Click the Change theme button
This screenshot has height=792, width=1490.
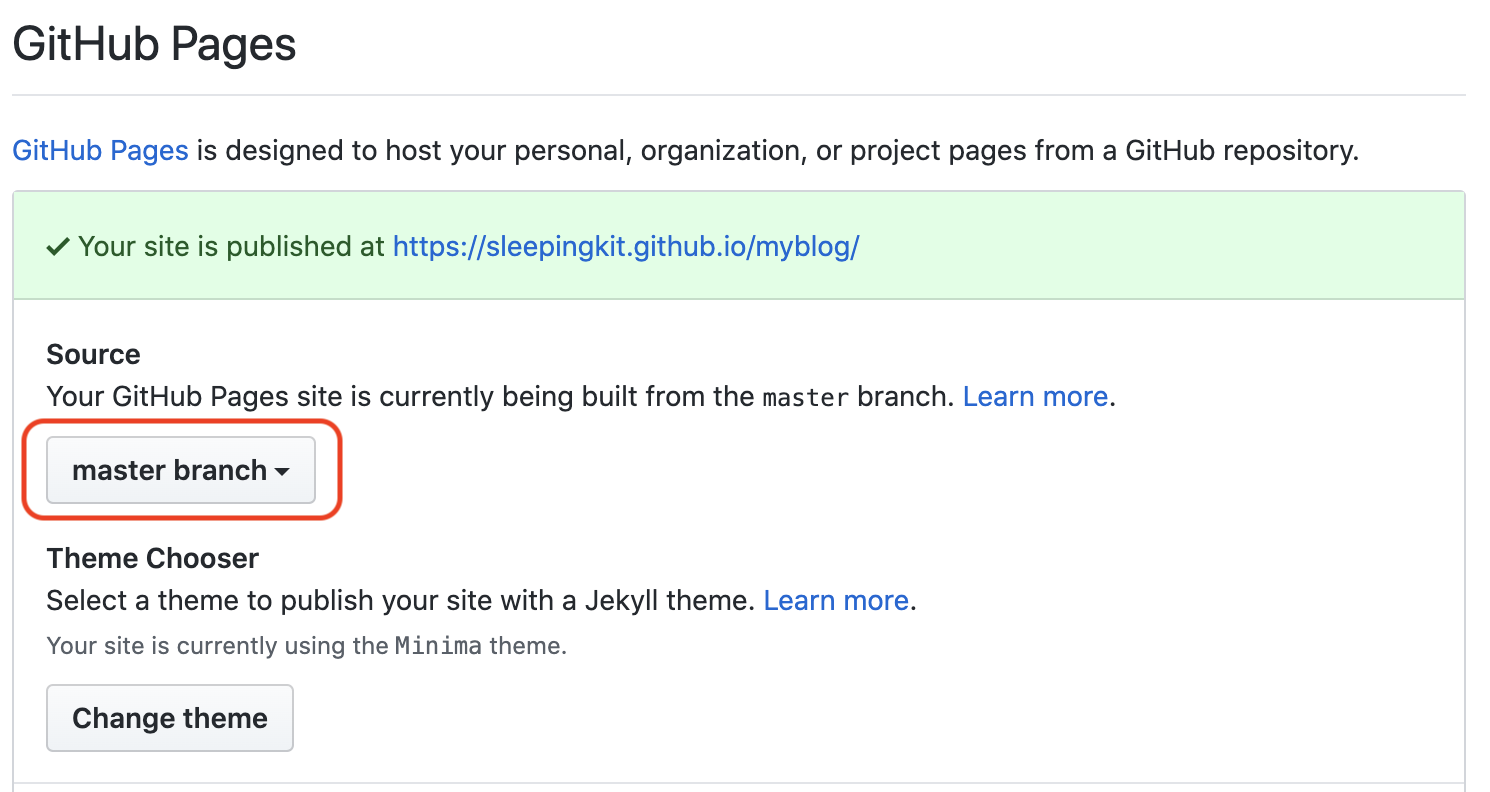click(170, 718)
